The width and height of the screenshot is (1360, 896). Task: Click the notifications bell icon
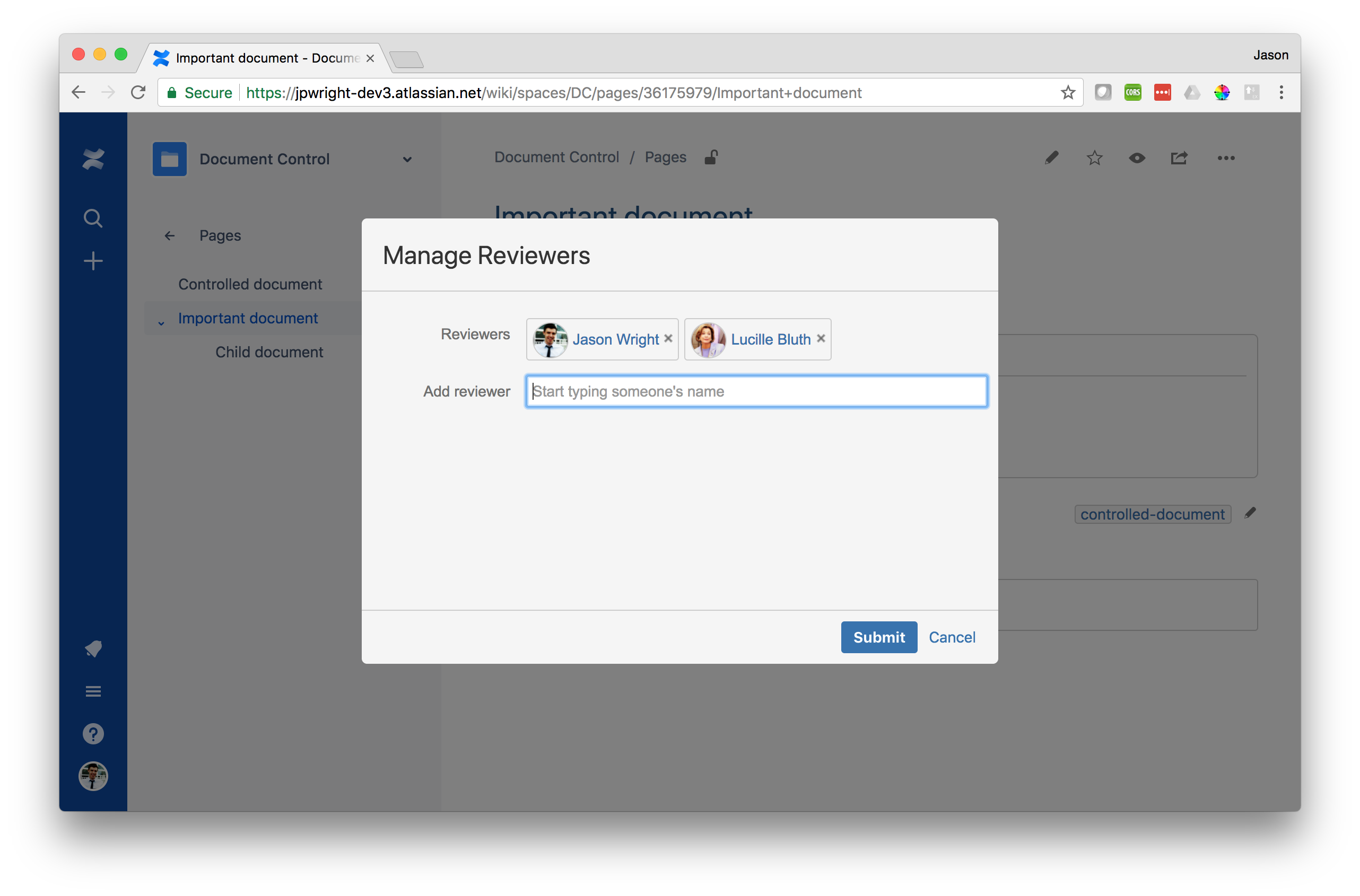pyautogui.click(x=93, y=648)
